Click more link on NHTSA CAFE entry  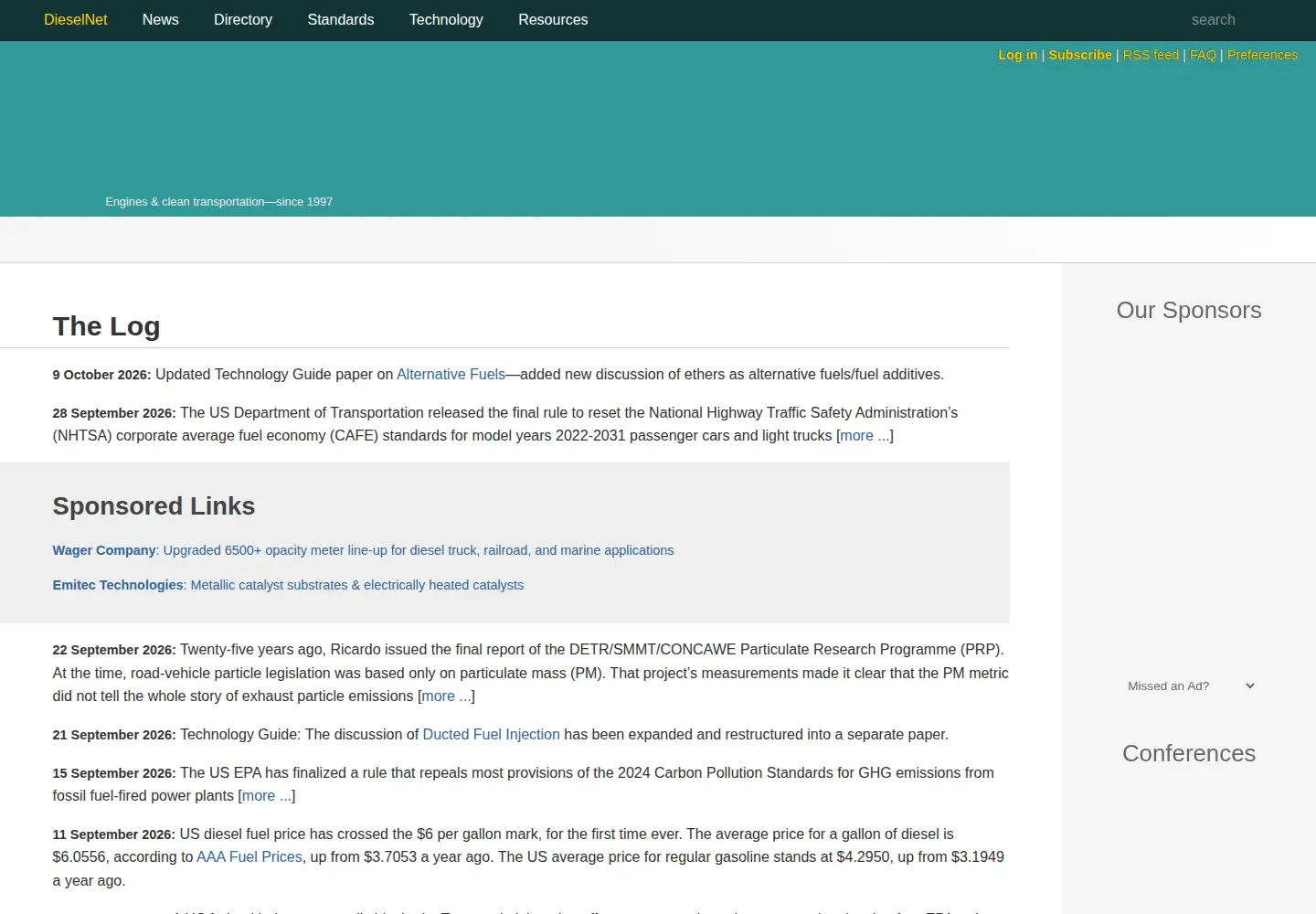tap(865, 435)
